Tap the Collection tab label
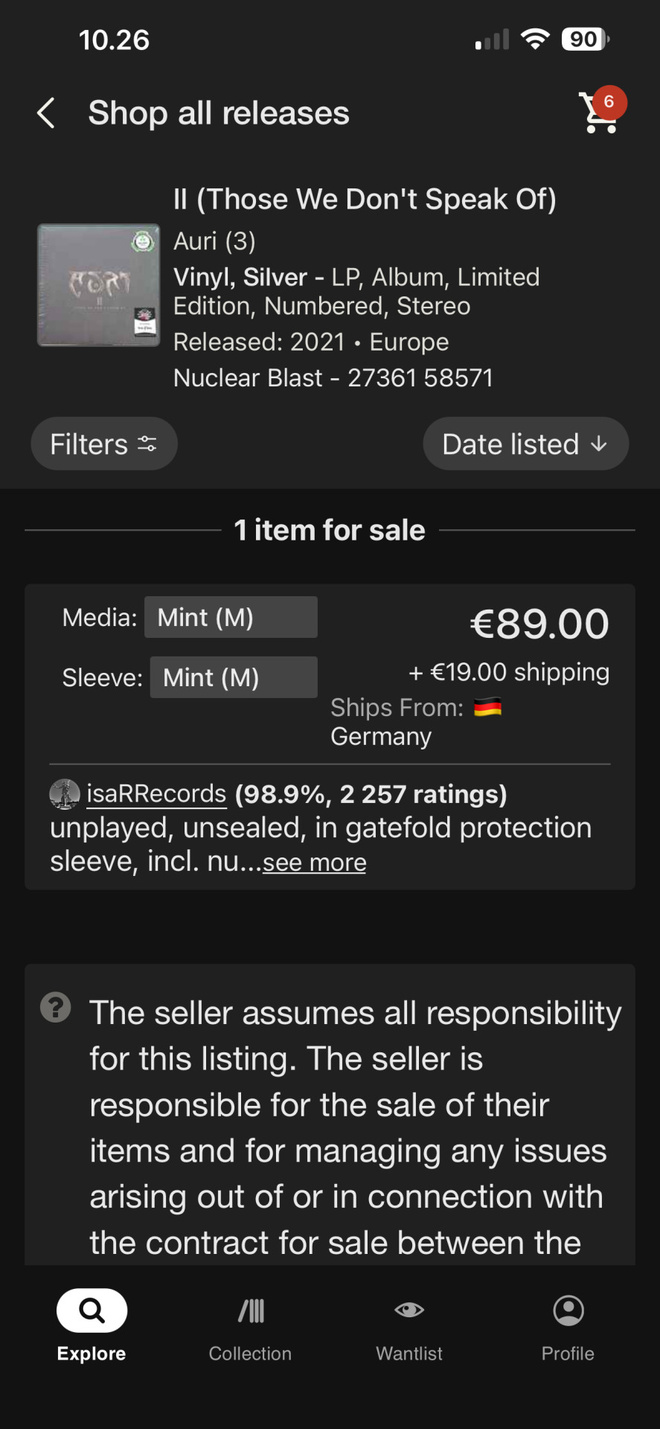 click(x=250, y=1353)
